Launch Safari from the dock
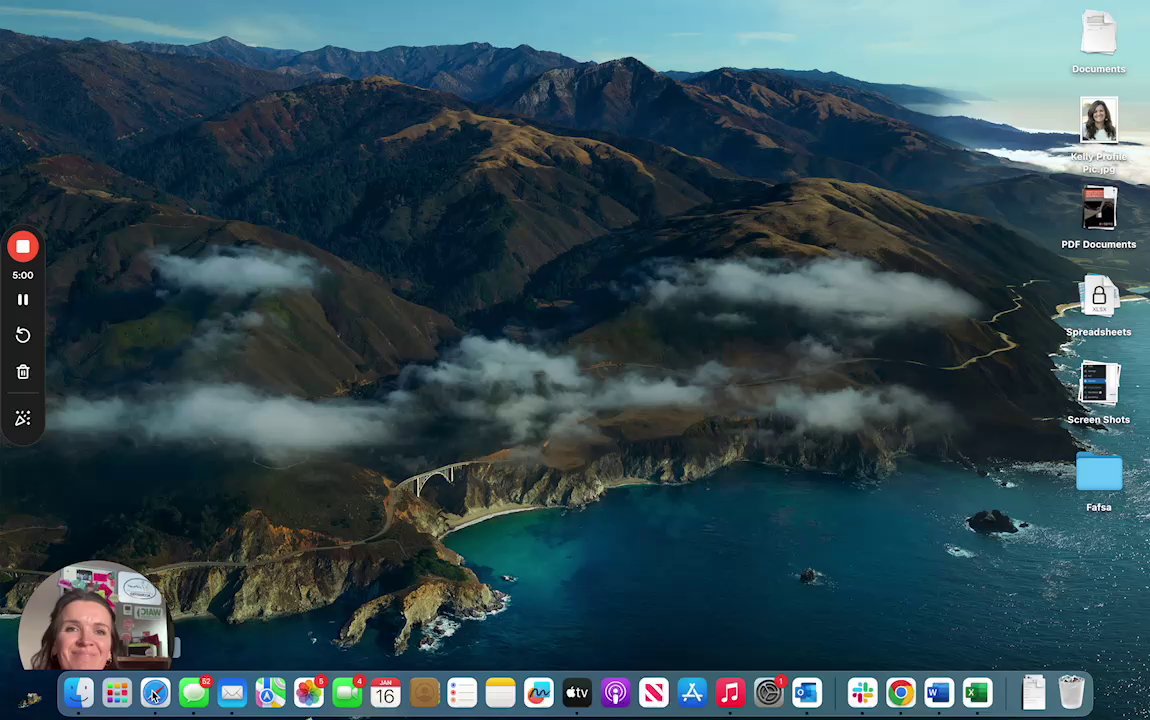 pos(155,692)
